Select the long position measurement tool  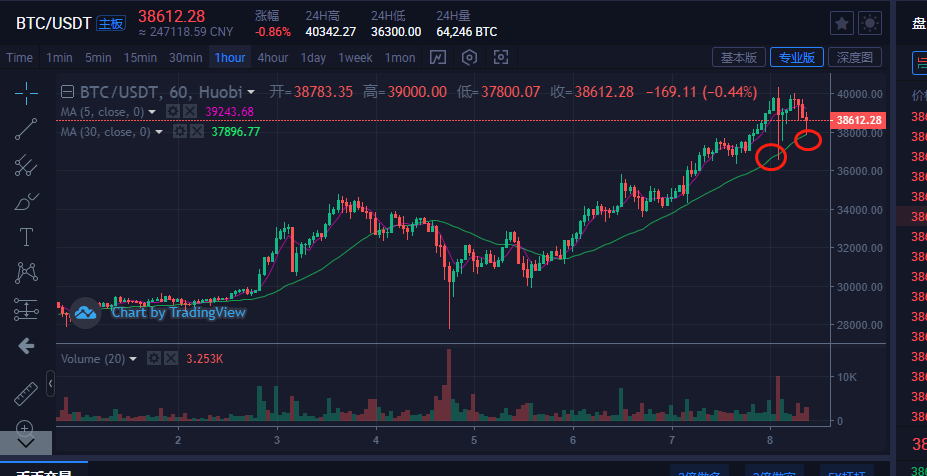[26, 309]
